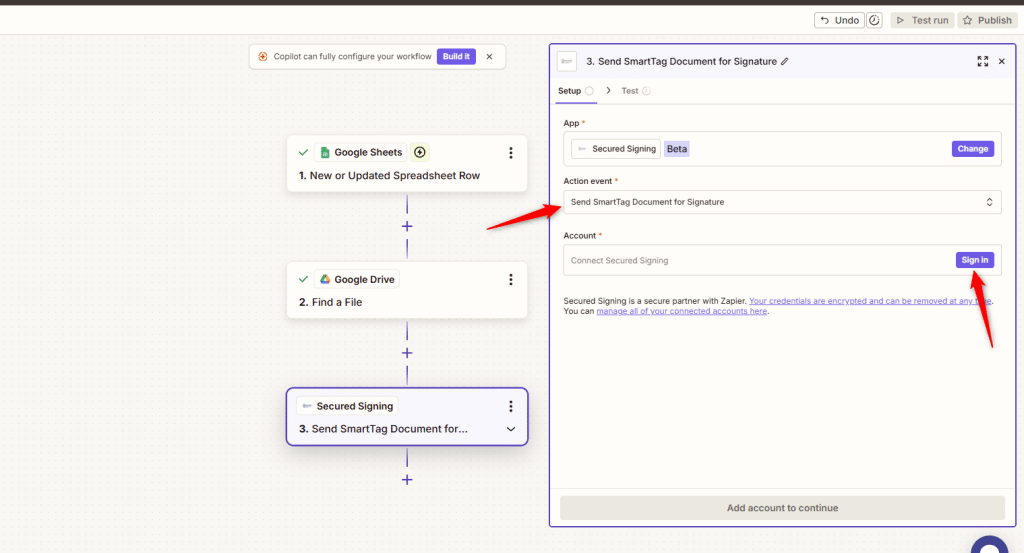
Task: Click the Beta badge
Action: point(677,149)
